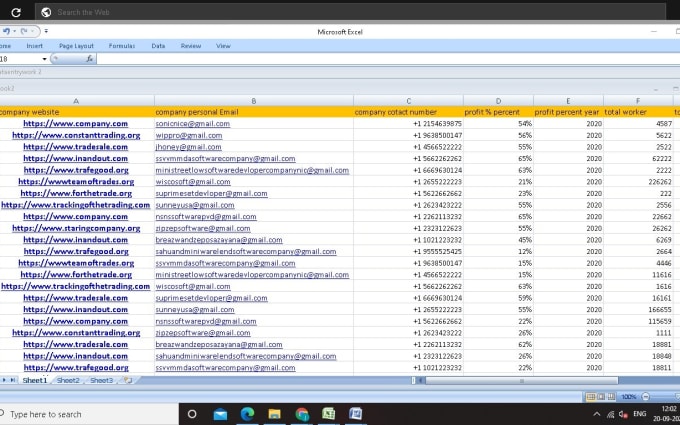This screenshot has width=680, height=425.
Task: Select column E header
Action: 568,101
